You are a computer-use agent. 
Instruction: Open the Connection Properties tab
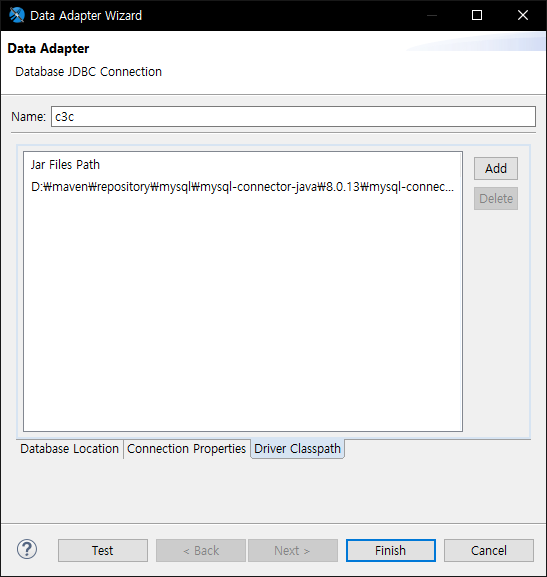tap(187, 449)
